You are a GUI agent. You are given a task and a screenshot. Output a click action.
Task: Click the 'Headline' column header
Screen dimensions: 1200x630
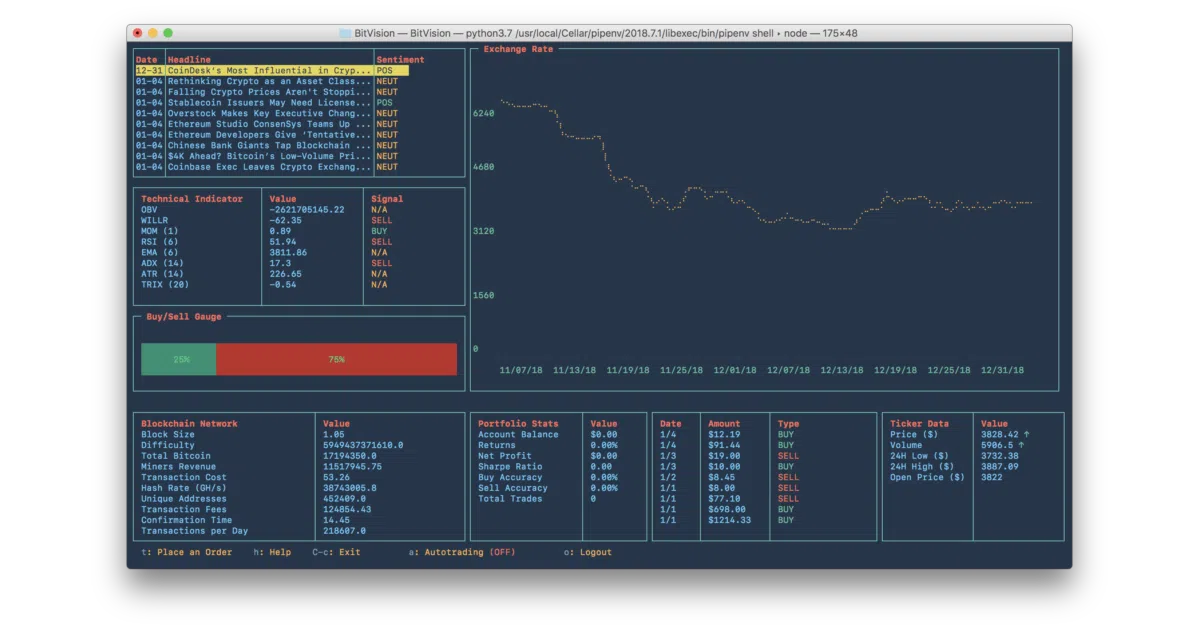pos(189,60)
